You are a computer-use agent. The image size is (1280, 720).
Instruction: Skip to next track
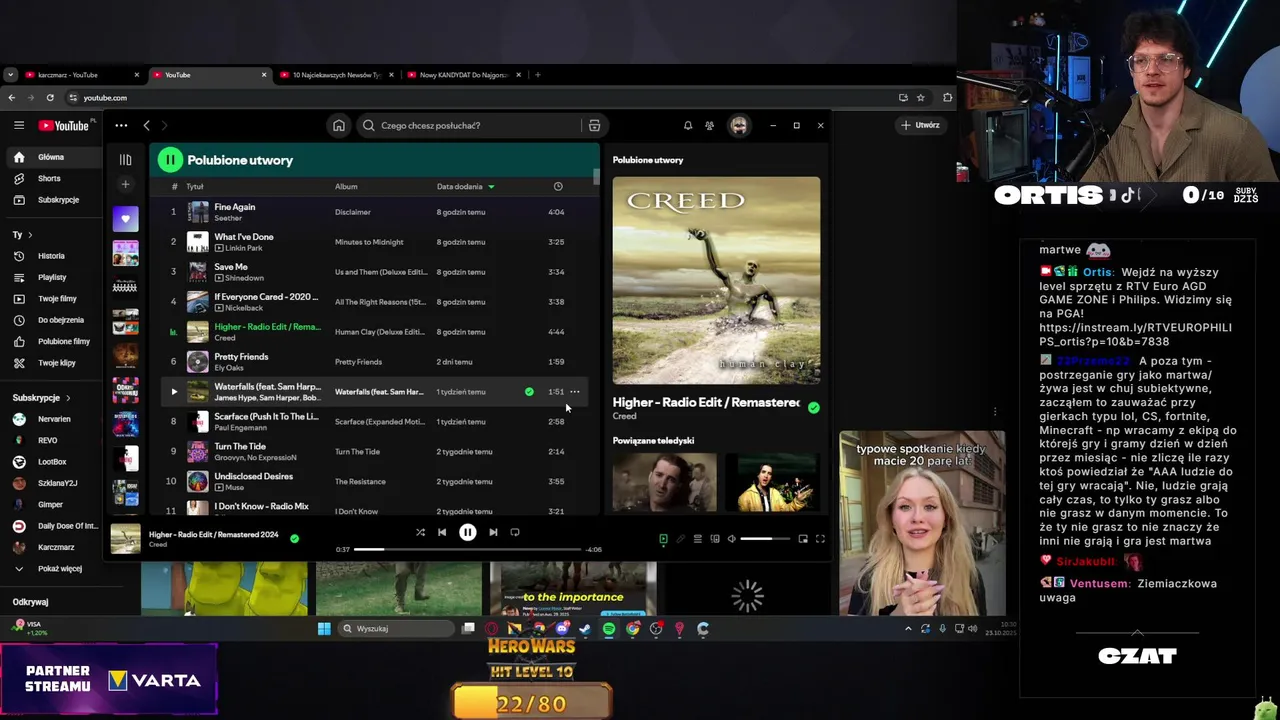(x=493, y=532)
